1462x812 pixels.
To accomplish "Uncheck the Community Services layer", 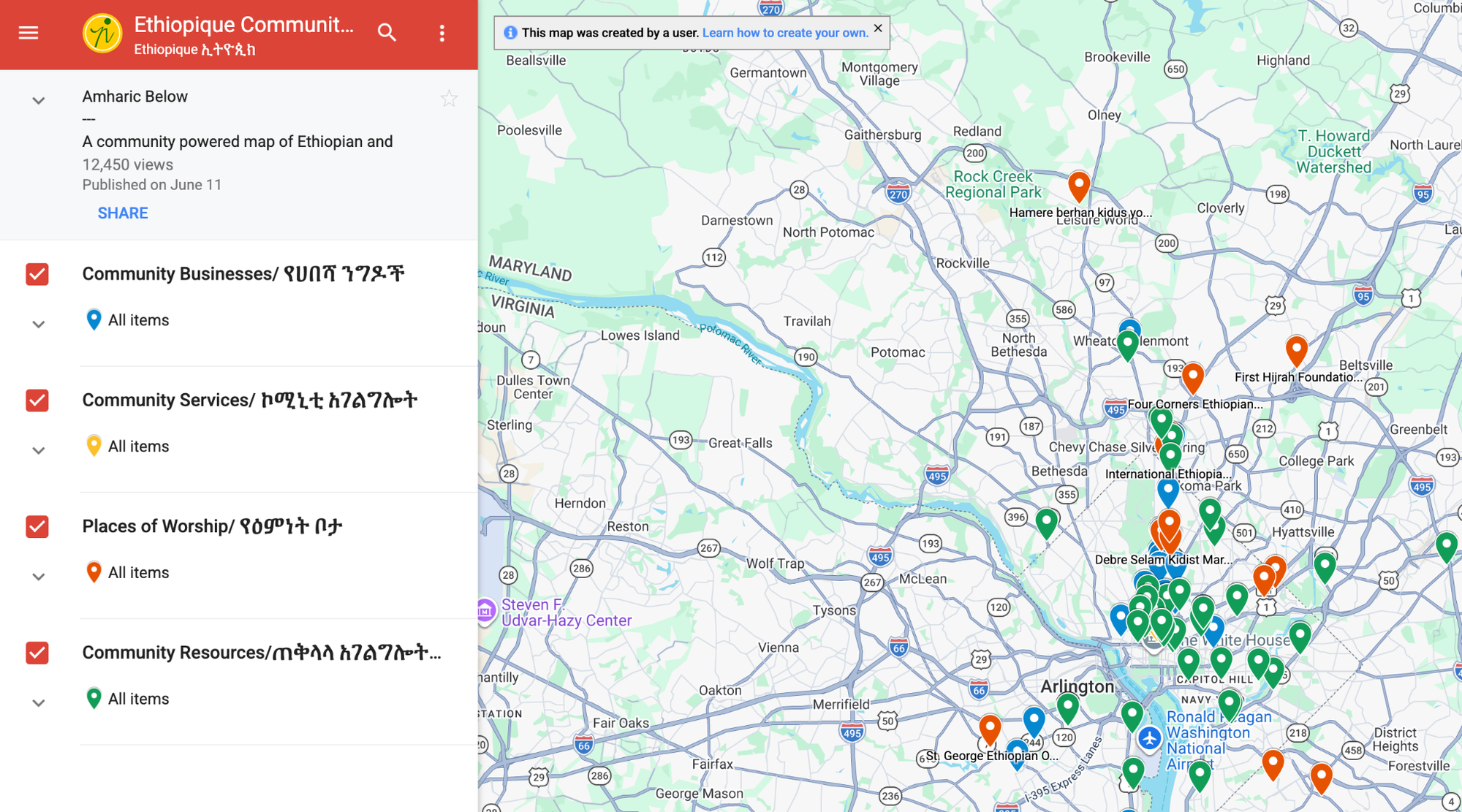I will pyautogui.click(x=37, y=401).
